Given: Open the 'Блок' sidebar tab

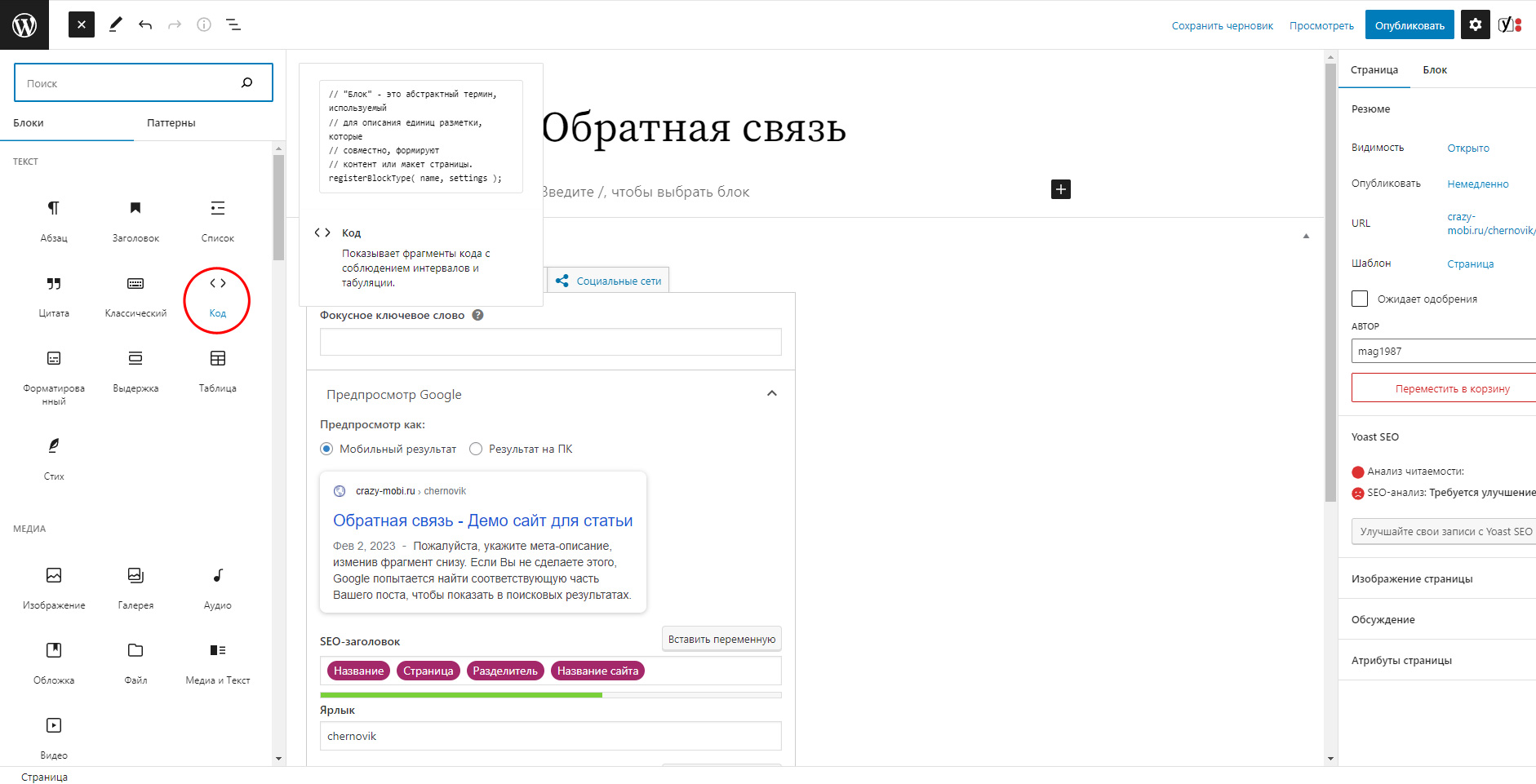Looking at the screenshot, I should [x=1434, y=70].
